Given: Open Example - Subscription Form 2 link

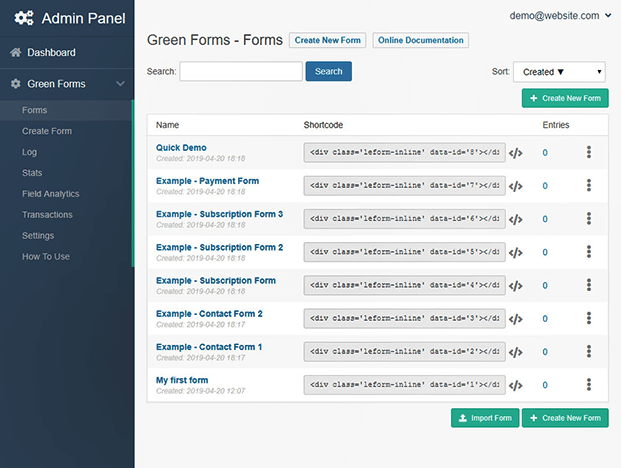Looking at the screenshot, I should 219,247.
